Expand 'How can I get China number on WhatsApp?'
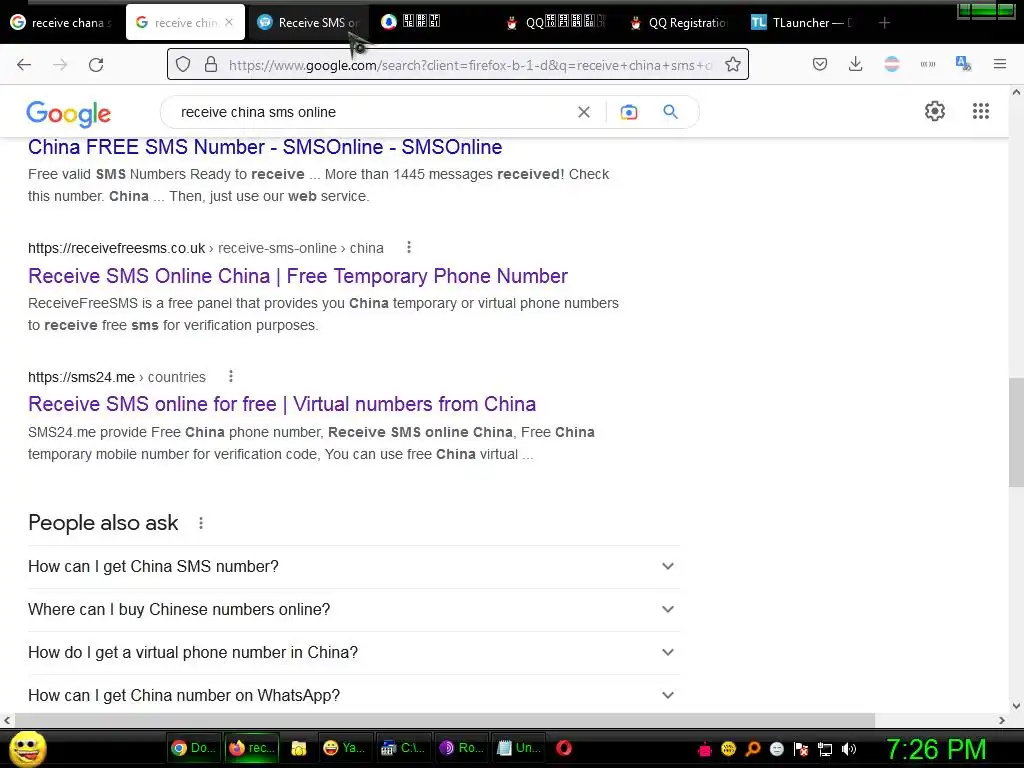Viewport: 1024px width, 768px height. tap(354, 695)
